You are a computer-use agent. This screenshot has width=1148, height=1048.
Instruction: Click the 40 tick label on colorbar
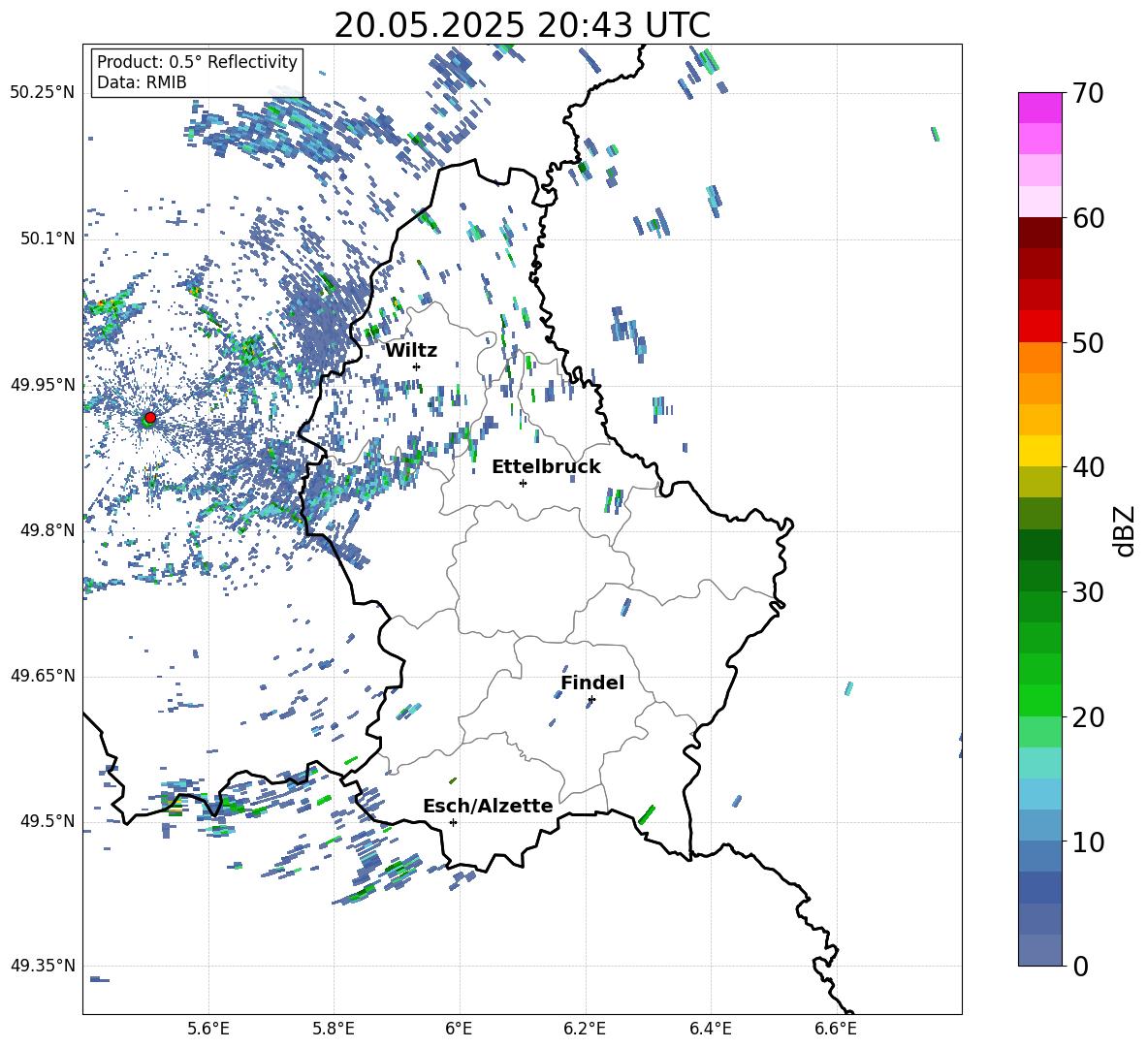[x=1088, y=467]
